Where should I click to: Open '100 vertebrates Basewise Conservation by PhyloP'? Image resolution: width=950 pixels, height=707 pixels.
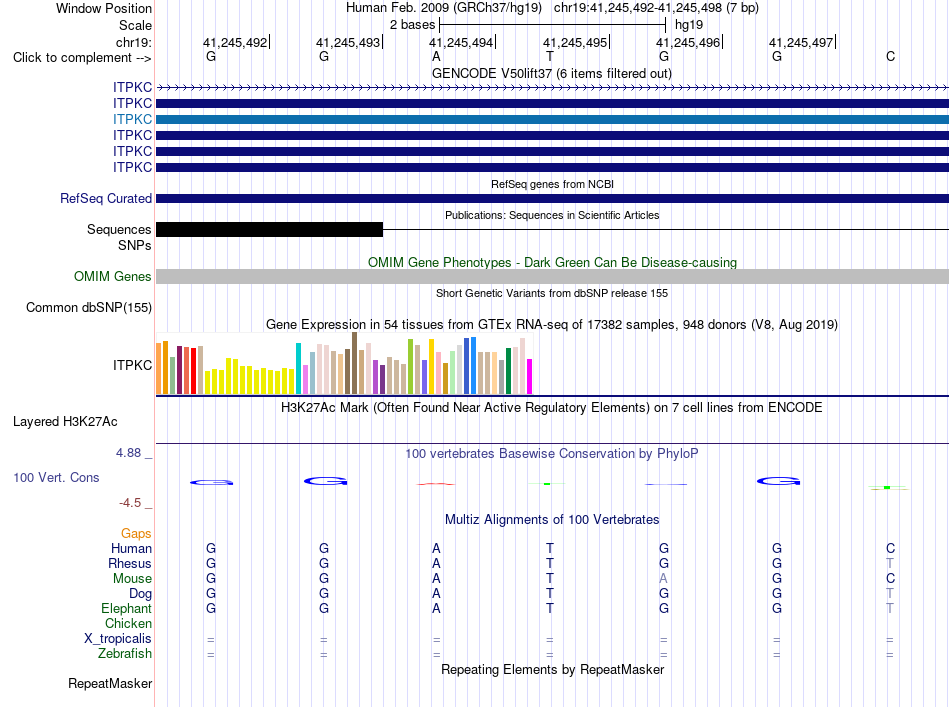[552, 454]
